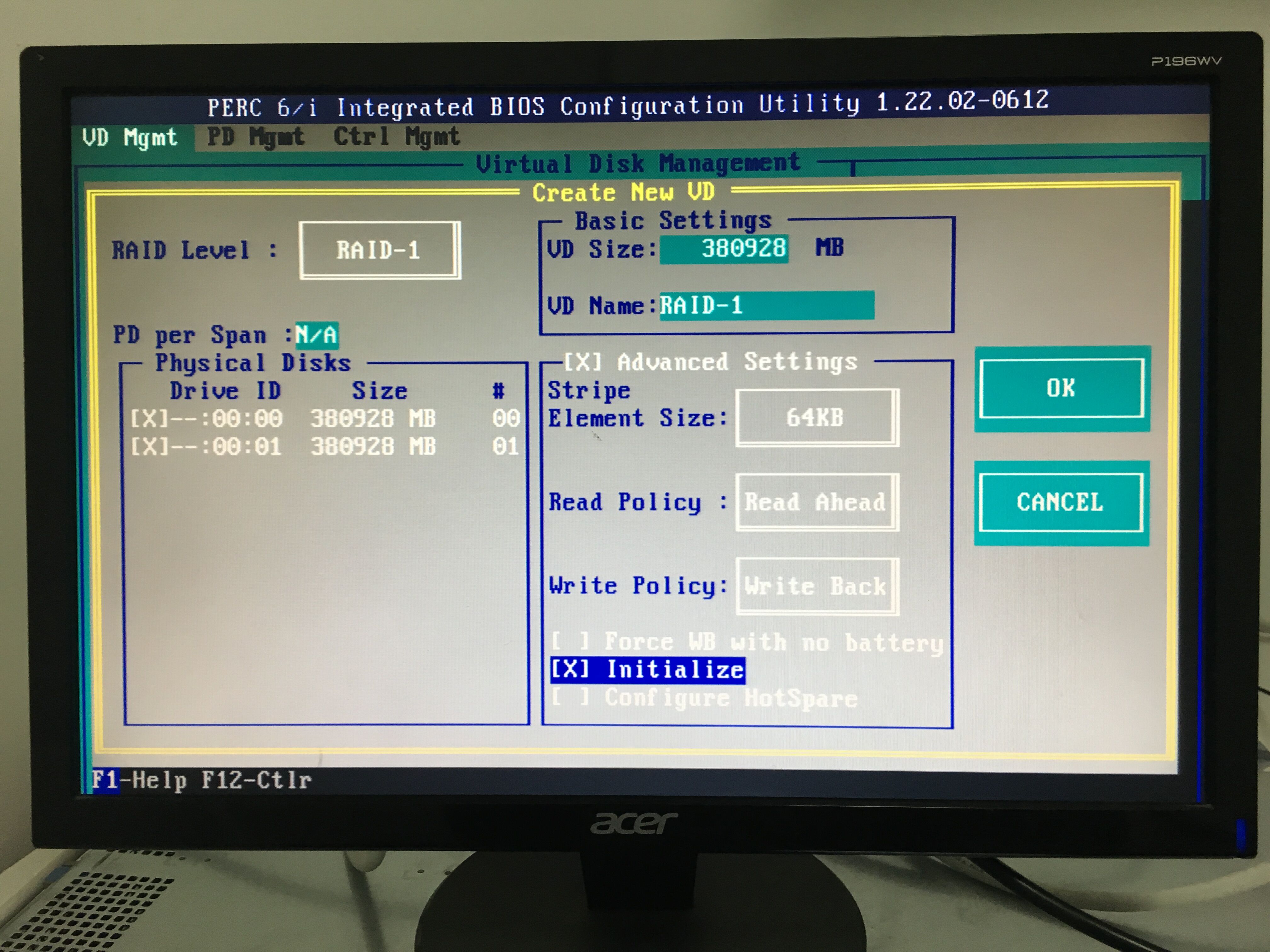Click the 01 index of the second drive
Image resolution: width=1270 pixels, height=952 pixels.
[506, 446]
